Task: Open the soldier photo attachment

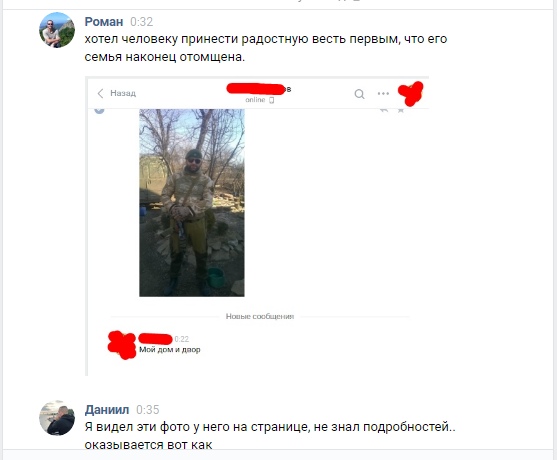Action: pos(192,203)
